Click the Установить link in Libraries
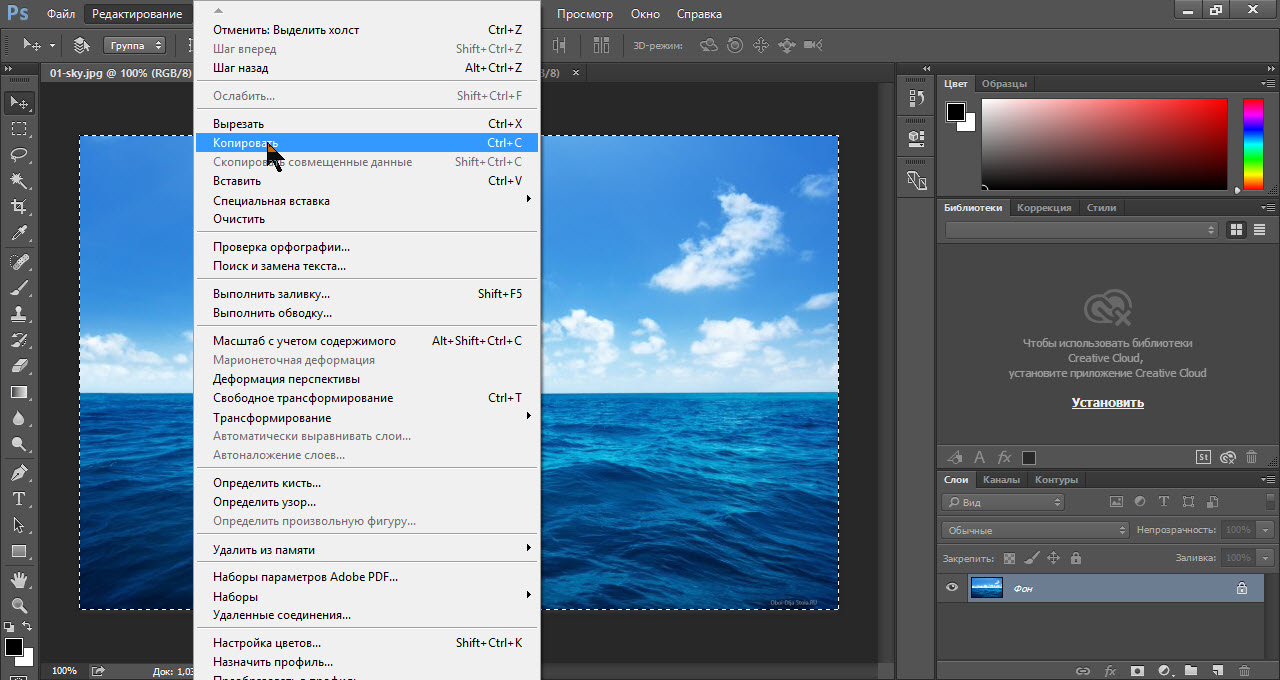 coord(1107,403)
